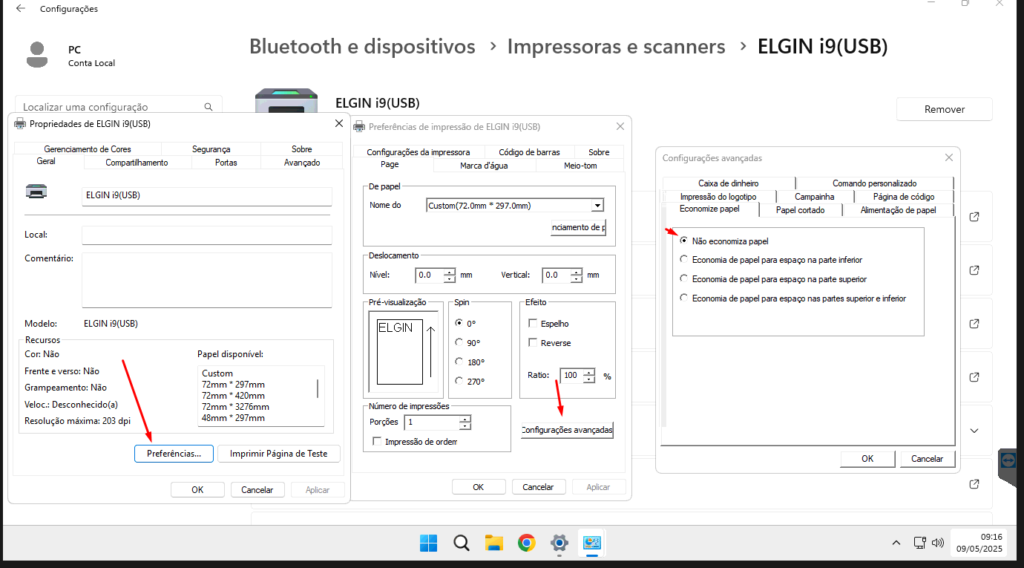Switch to the Portas tab
The image size is (1024, 568).
pyautogui.click(x=226, y=162)
